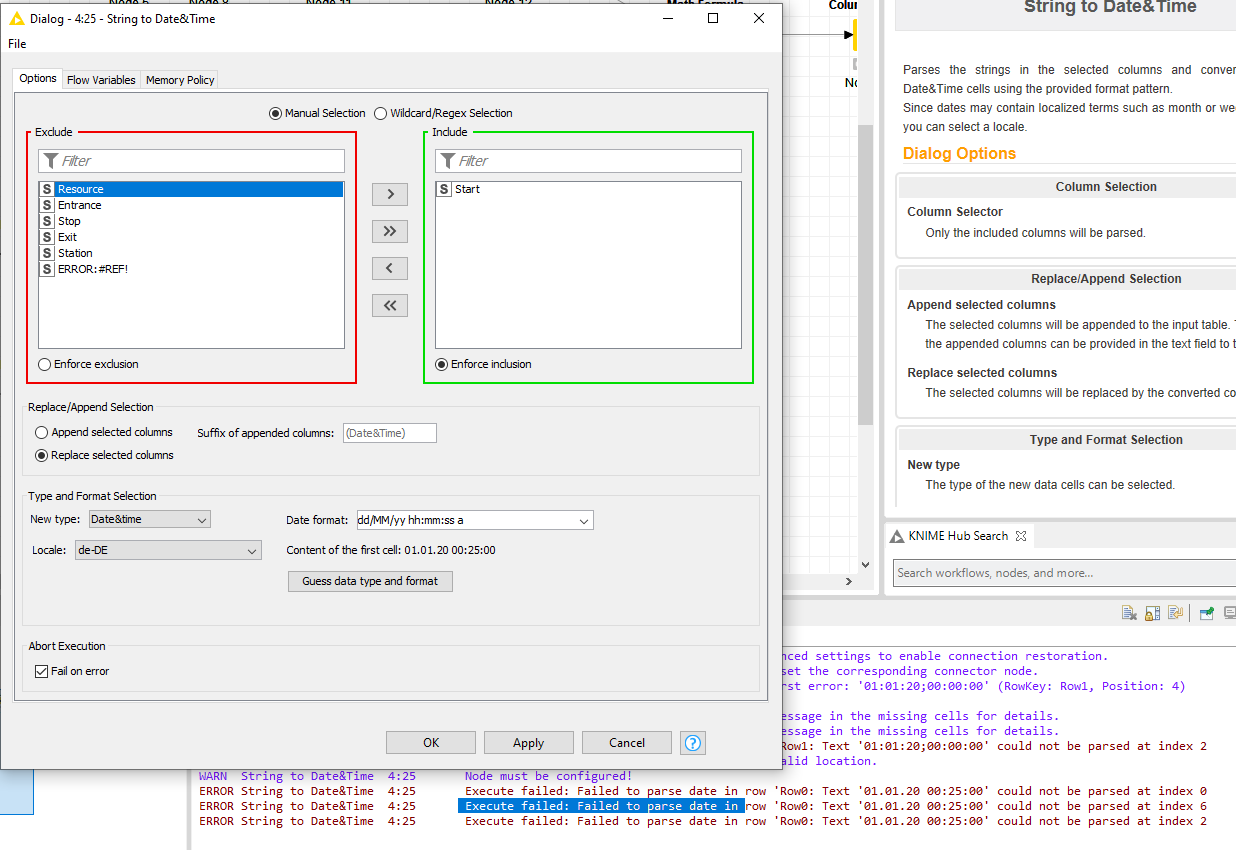Select the Wildcard/Regex Selection radio button
This screenshot has height=850, width=1236.
coord(381,113)
